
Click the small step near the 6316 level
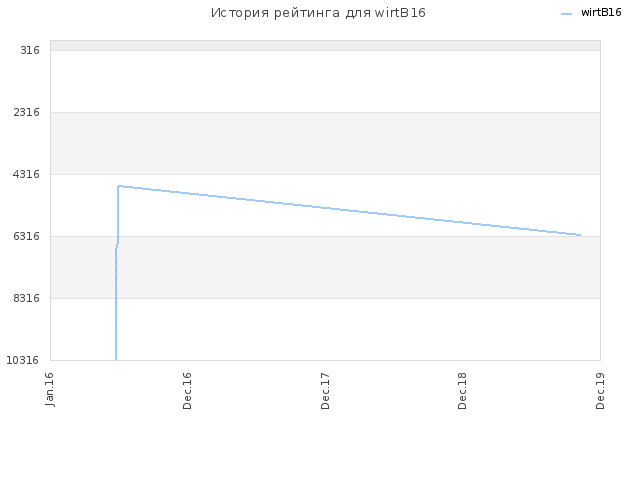pyautogui.click(x=117, y=246)
